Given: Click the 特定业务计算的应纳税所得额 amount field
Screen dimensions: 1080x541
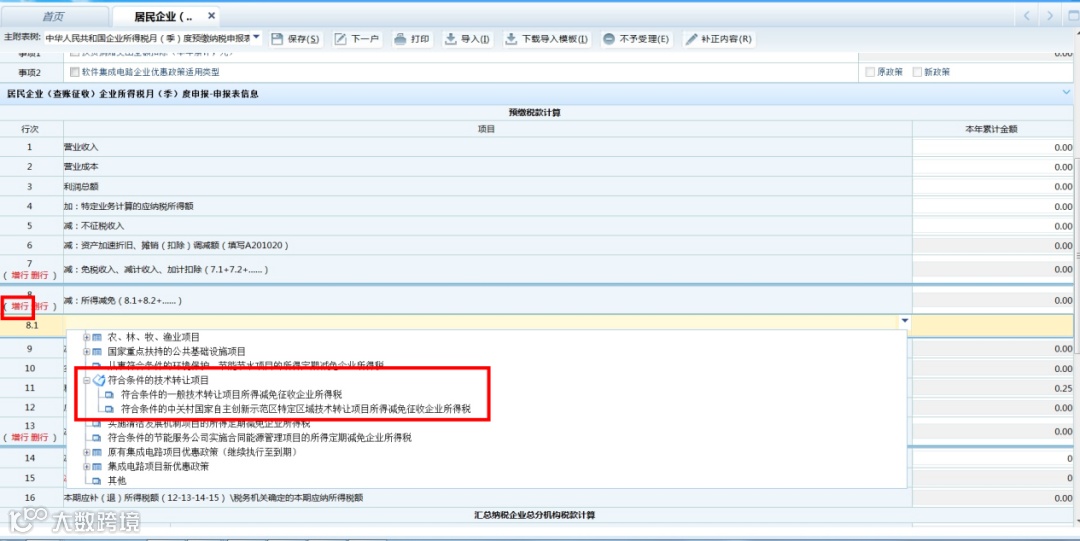Looking at the screenshot, I should tap(993, 206).
